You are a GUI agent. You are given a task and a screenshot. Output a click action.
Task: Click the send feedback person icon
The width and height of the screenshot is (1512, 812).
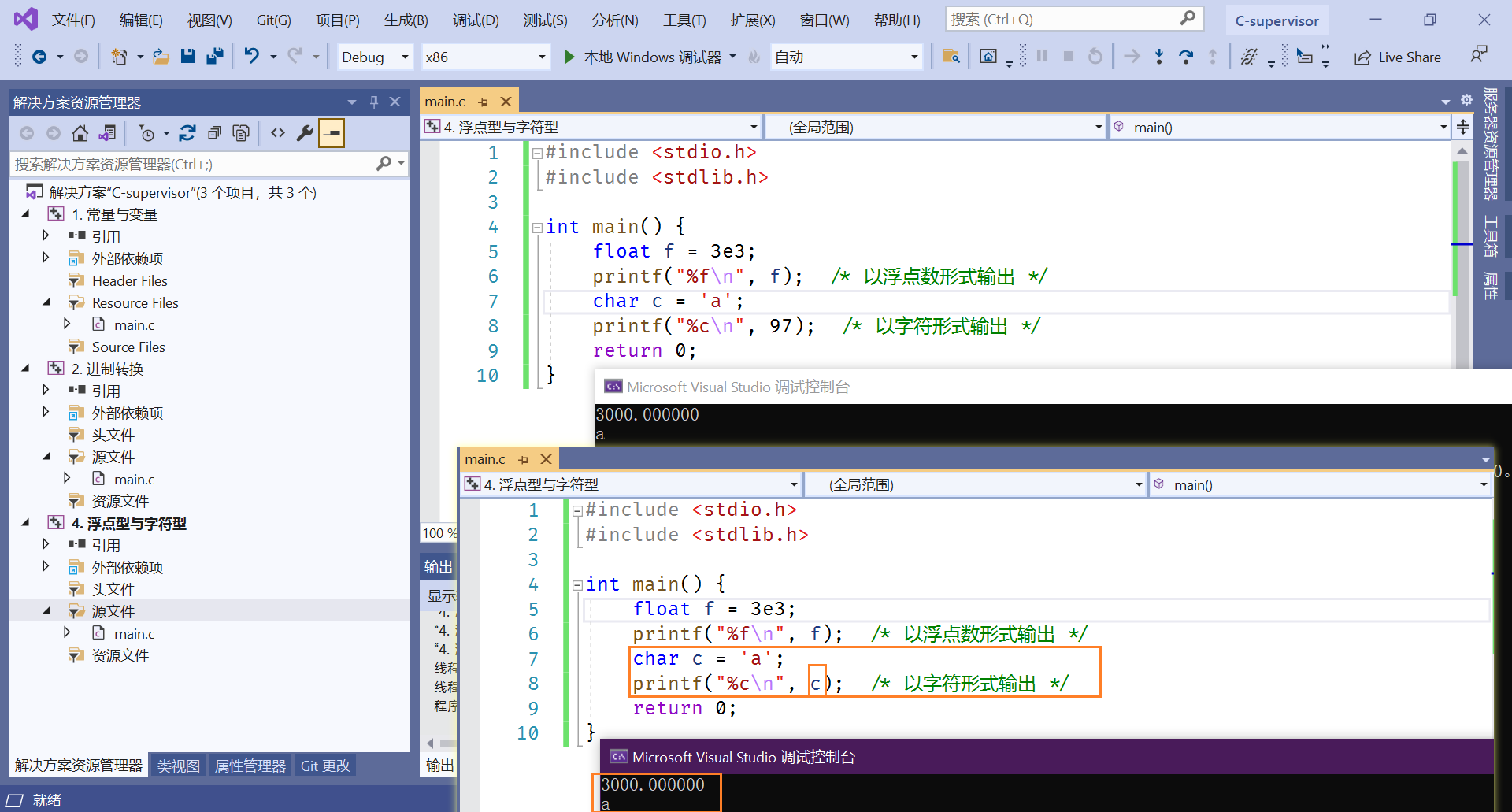coord(1478,55)
